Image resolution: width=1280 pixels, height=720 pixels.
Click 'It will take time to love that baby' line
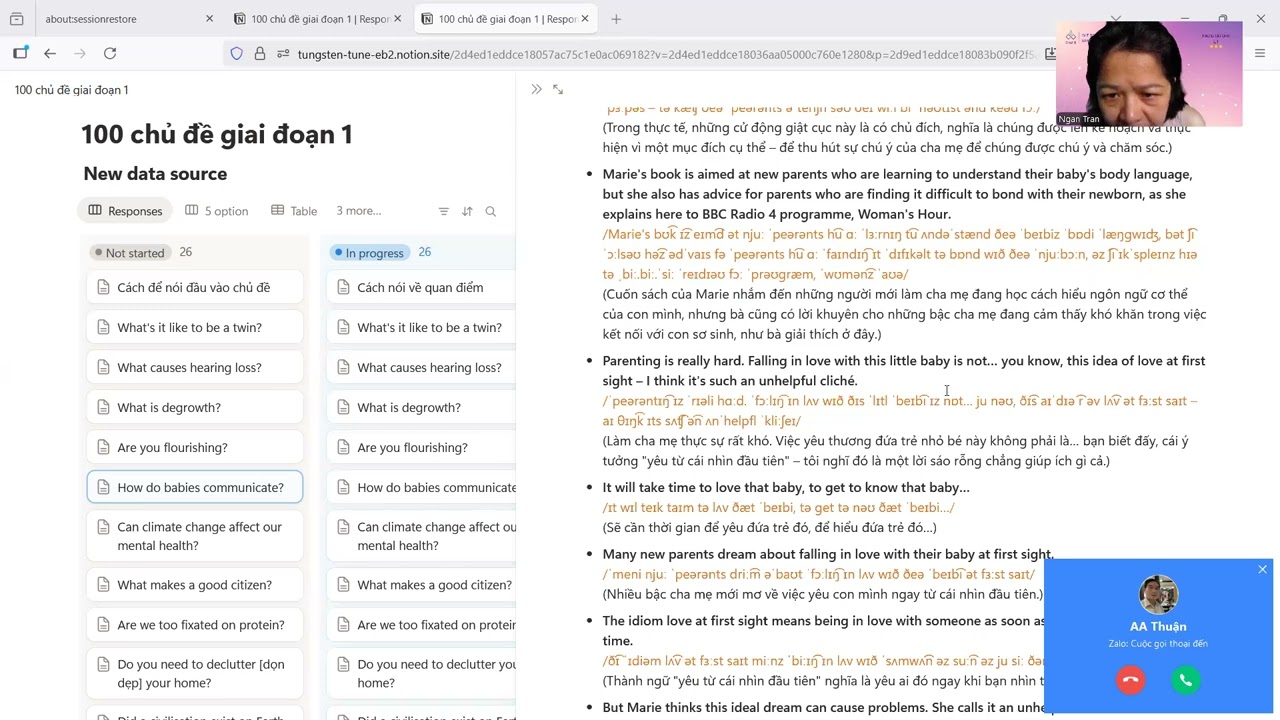point(786,488)
